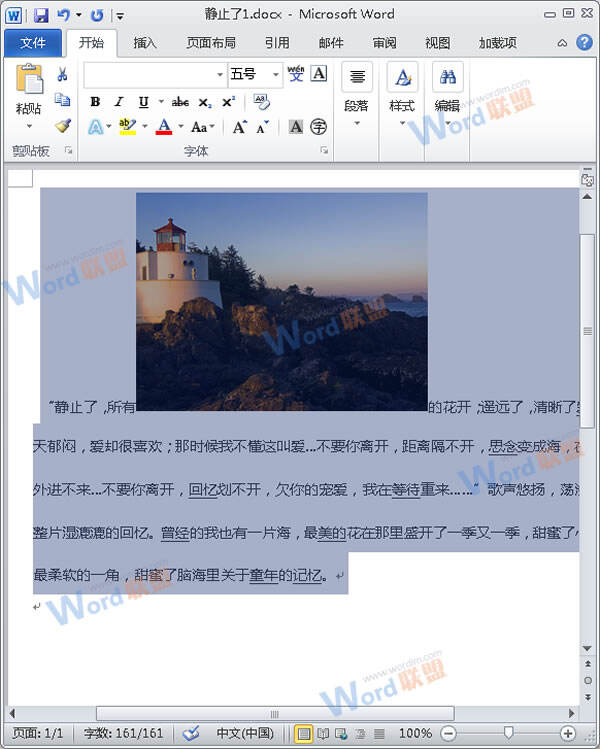Open the font color dropdown arrow
600x749 pixels.
181,127
